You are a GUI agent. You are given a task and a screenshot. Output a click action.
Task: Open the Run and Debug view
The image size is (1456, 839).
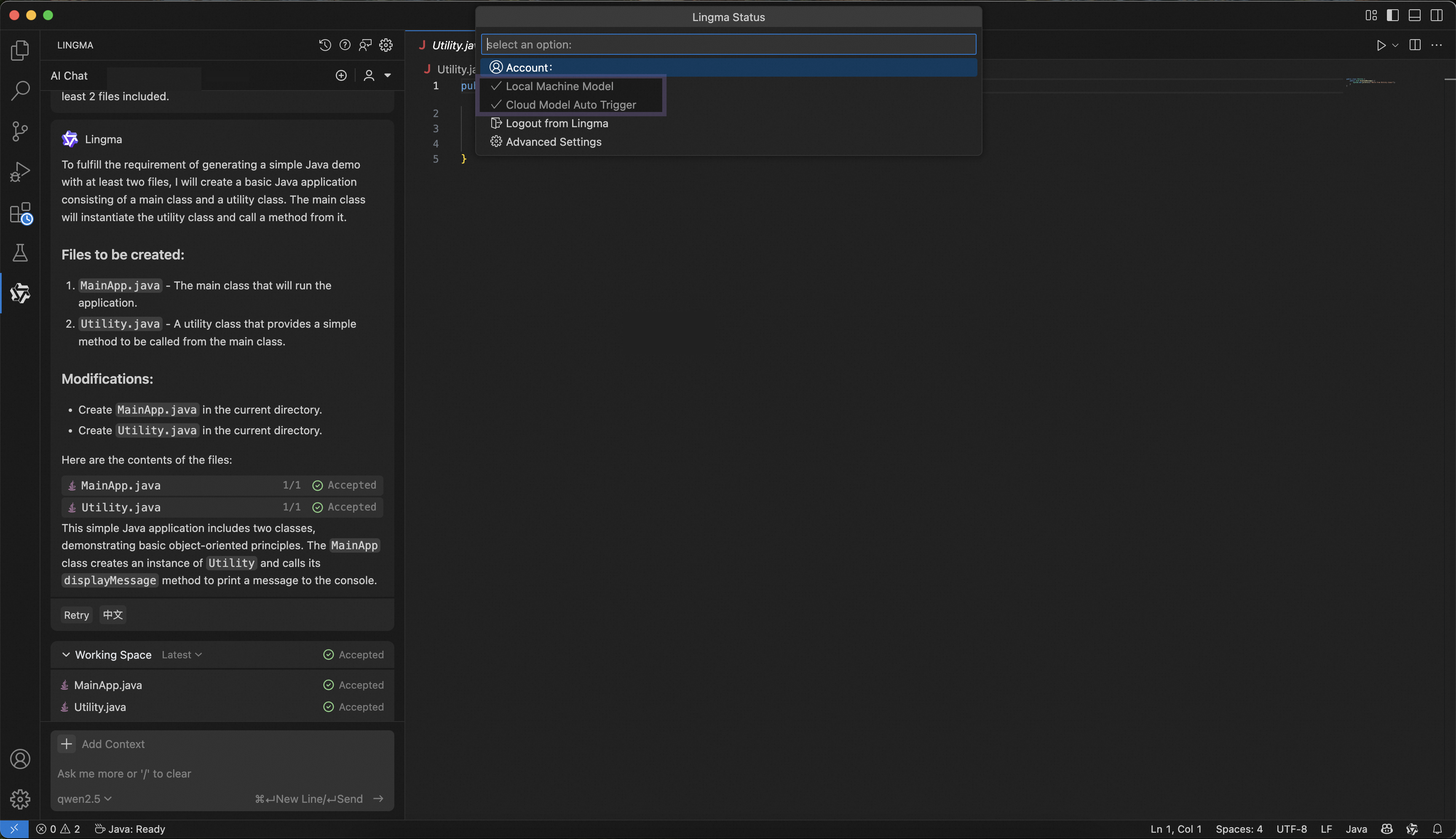tap(20, 172)
